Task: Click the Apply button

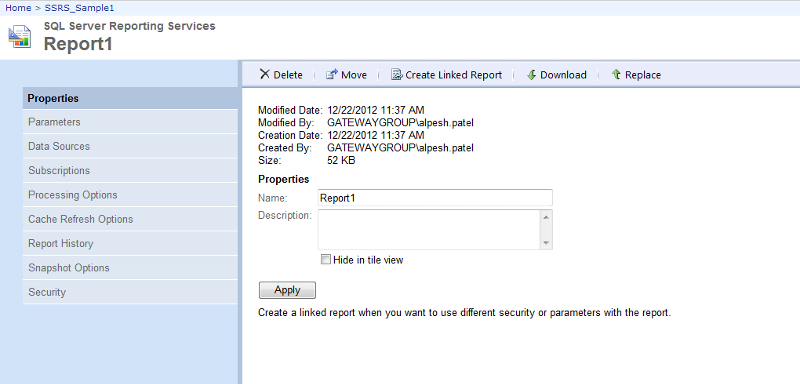Action: [287, 290]
